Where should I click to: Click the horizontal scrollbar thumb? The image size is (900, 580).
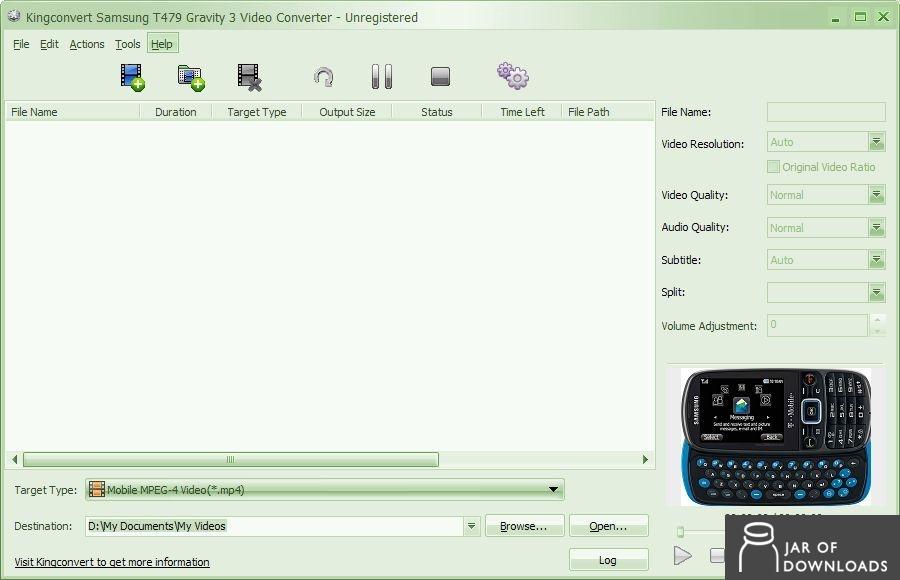click(x=231, y=459)
